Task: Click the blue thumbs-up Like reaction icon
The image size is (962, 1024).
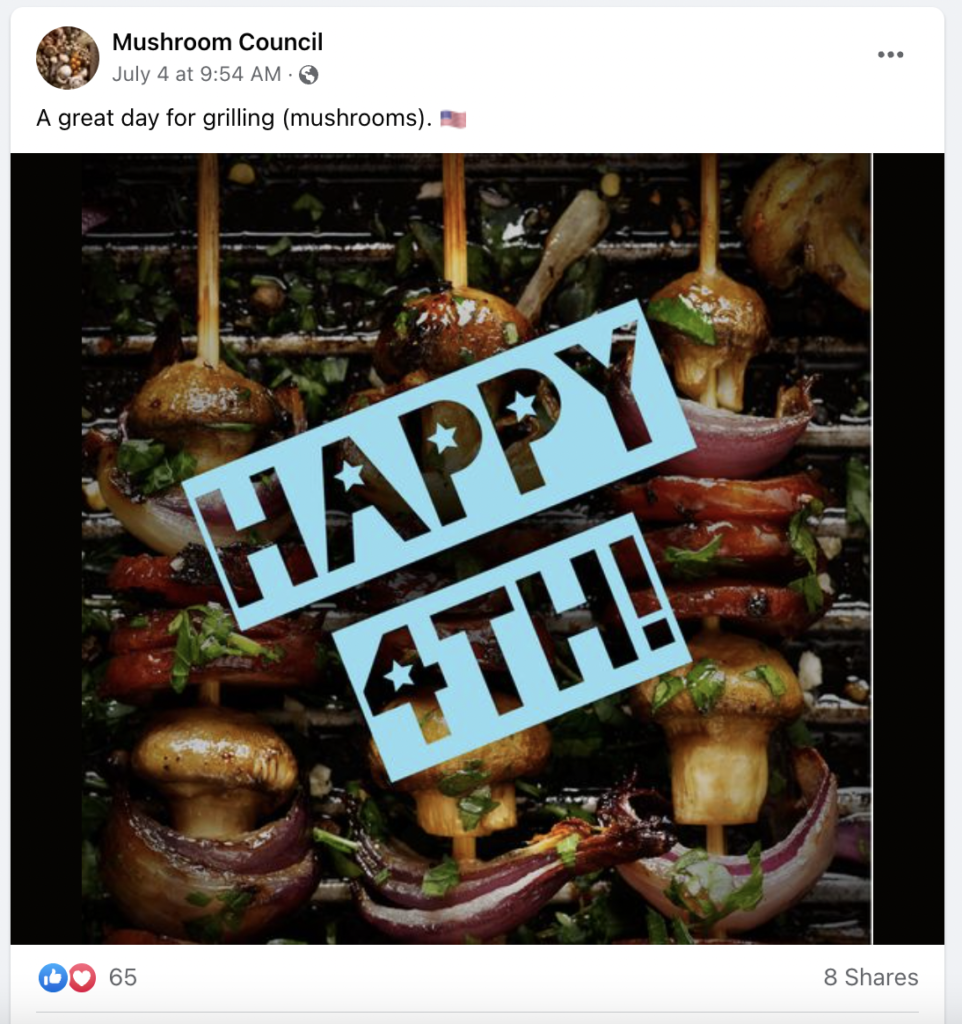Action: pyautogui.click(x=52, y=977)
